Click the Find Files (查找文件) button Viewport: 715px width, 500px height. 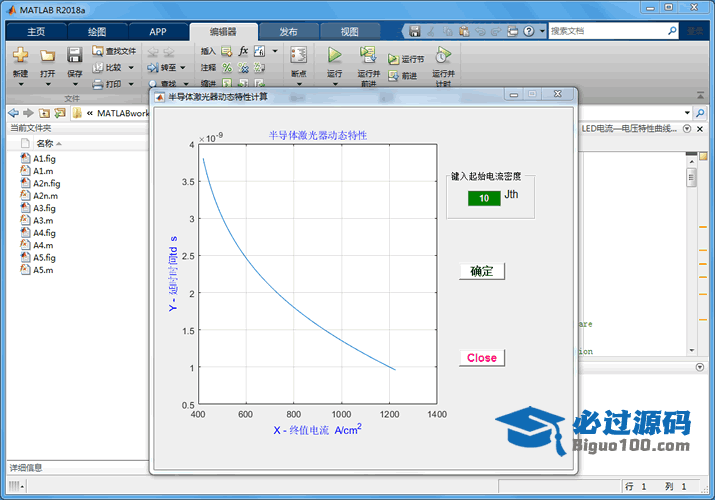[114, 51]
